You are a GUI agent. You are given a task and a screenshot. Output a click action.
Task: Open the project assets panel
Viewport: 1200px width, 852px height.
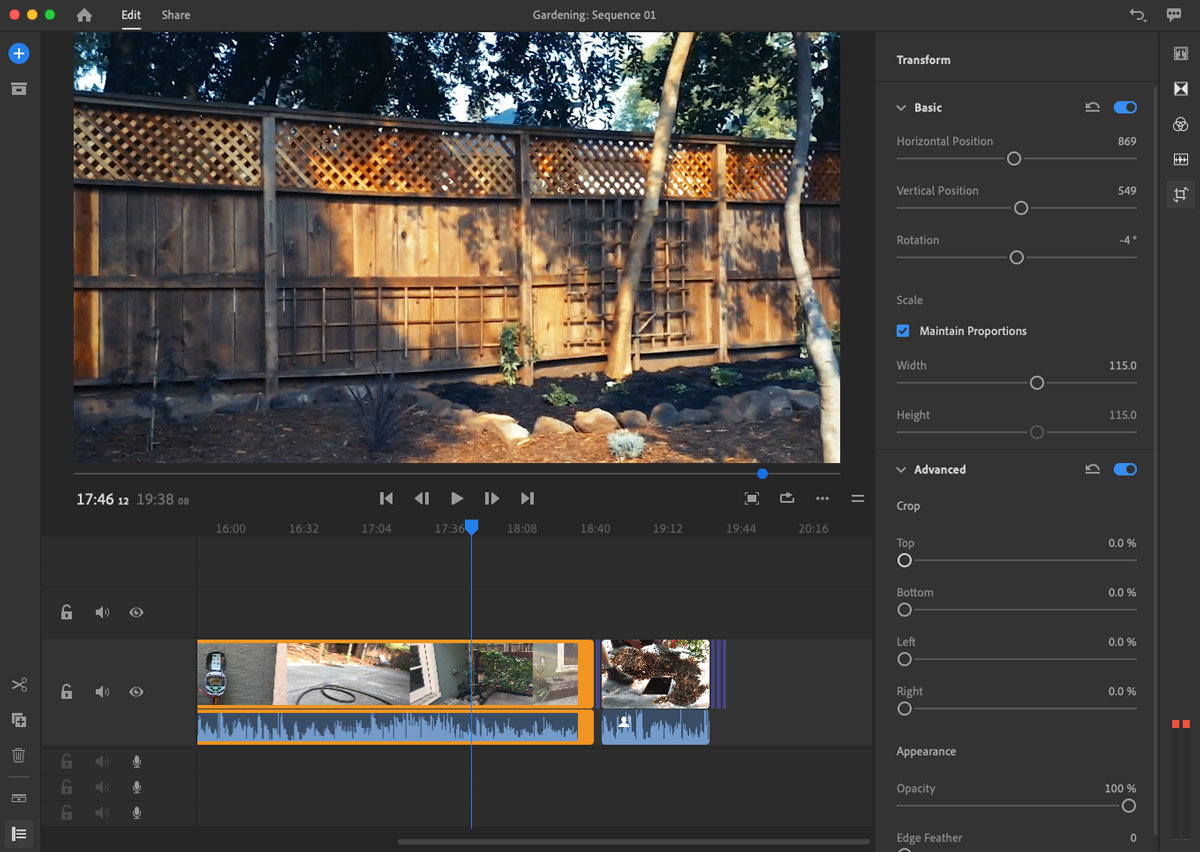tap(19, 89)
